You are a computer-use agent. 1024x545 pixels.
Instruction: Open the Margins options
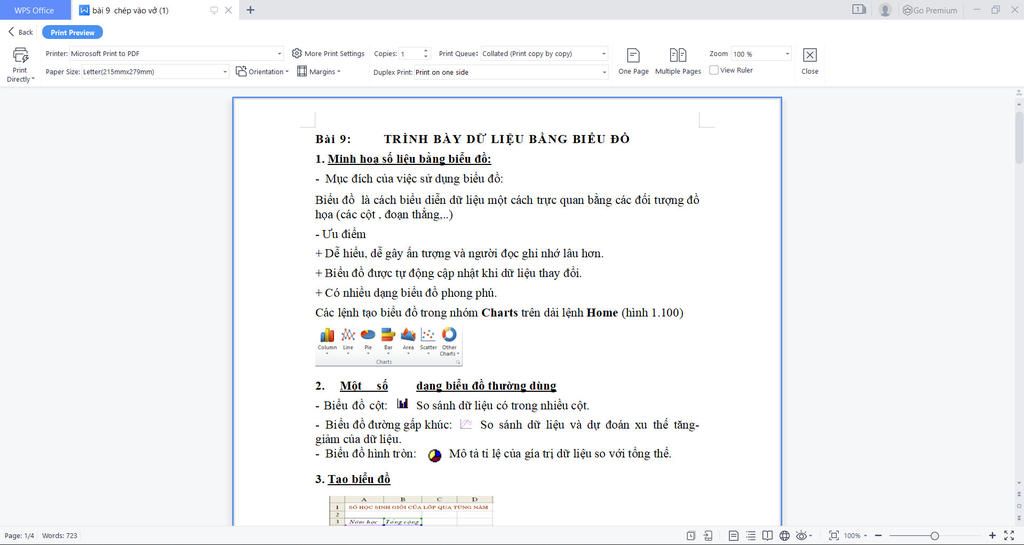(319, 72)
